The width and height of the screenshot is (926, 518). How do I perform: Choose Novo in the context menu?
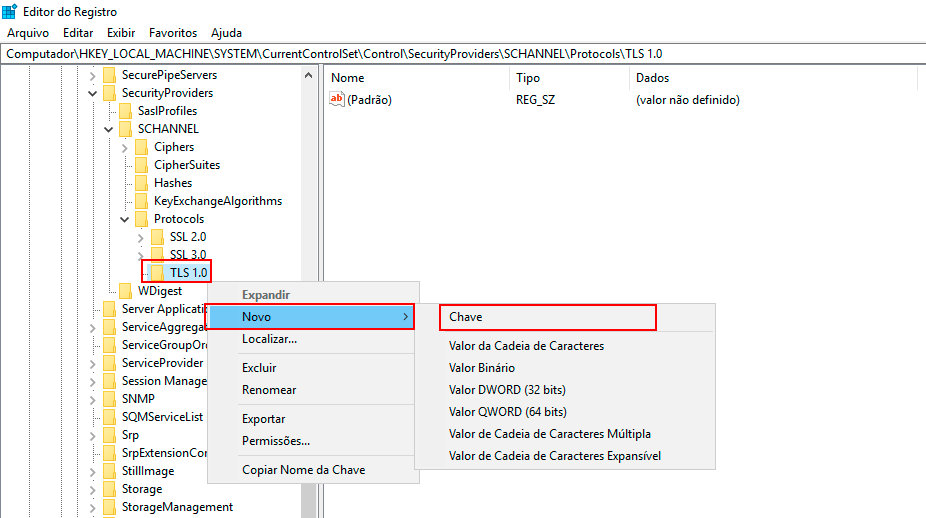pyautogui.click(x=311, y=317)
